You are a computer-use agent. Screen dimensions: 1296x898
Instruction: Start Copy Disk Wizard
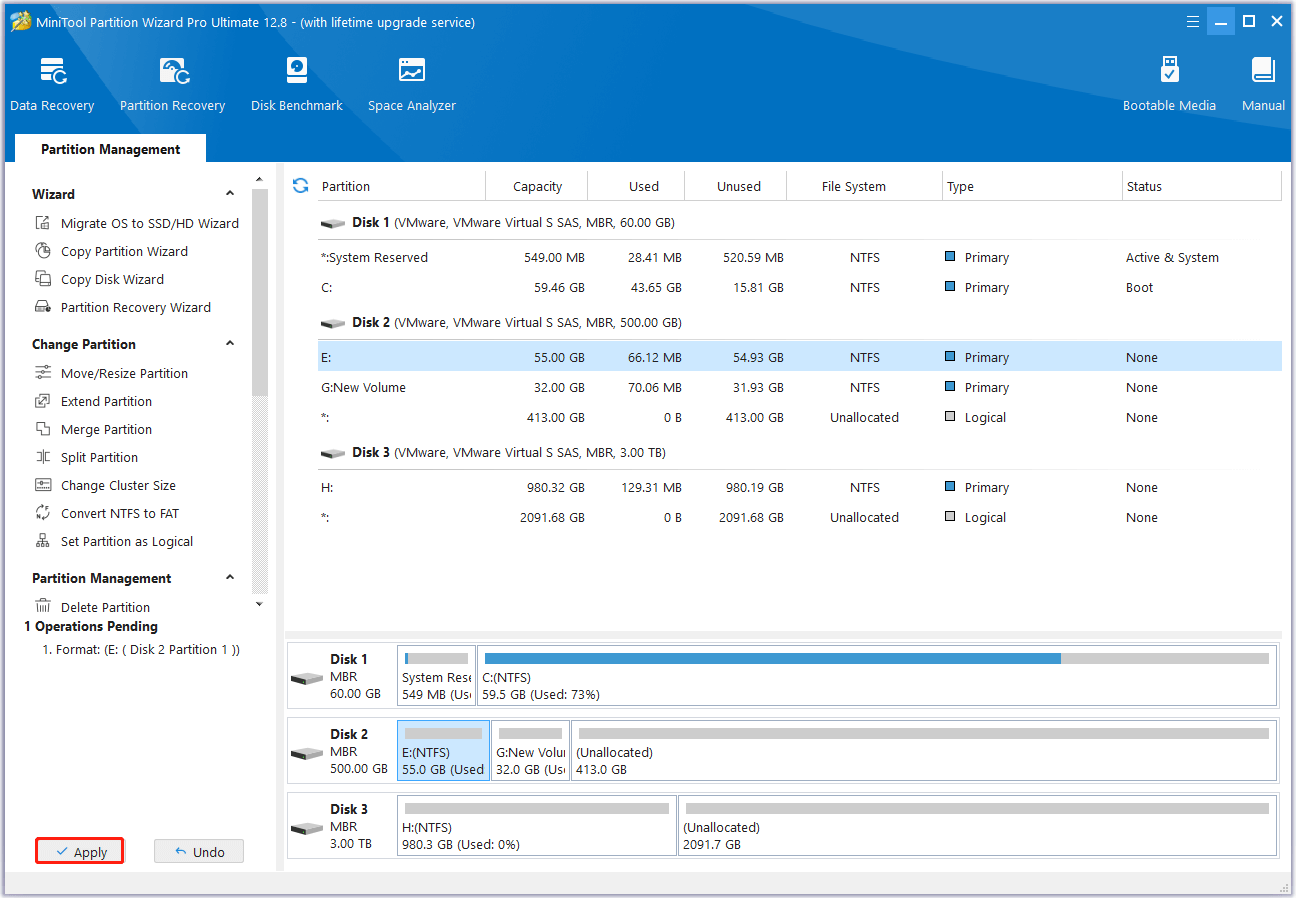click(x=99, y=279)
